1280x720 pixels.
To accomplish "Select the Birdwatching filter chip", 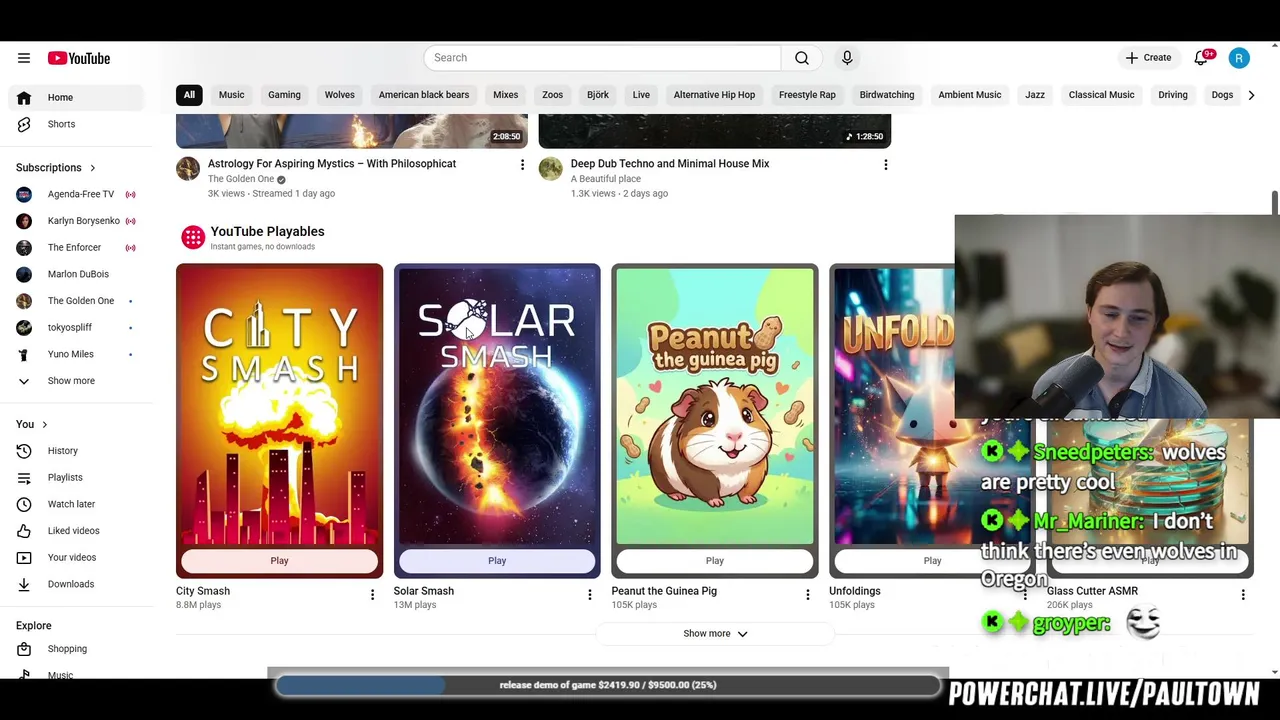I will pyautogui.click(x=887, y=95).
